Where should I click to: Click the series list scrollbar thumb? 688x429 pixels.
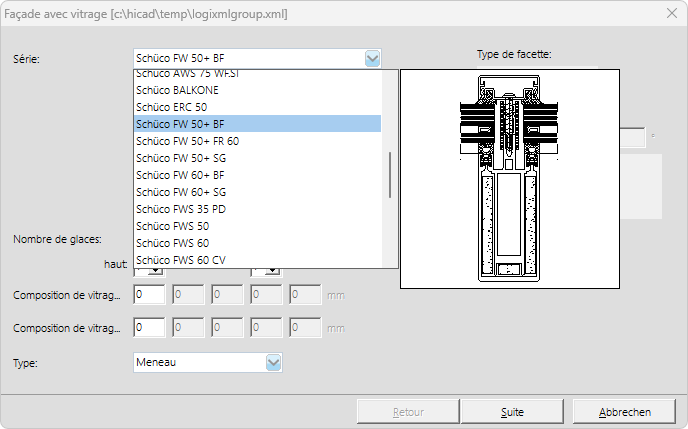click(x=390, y=175)
